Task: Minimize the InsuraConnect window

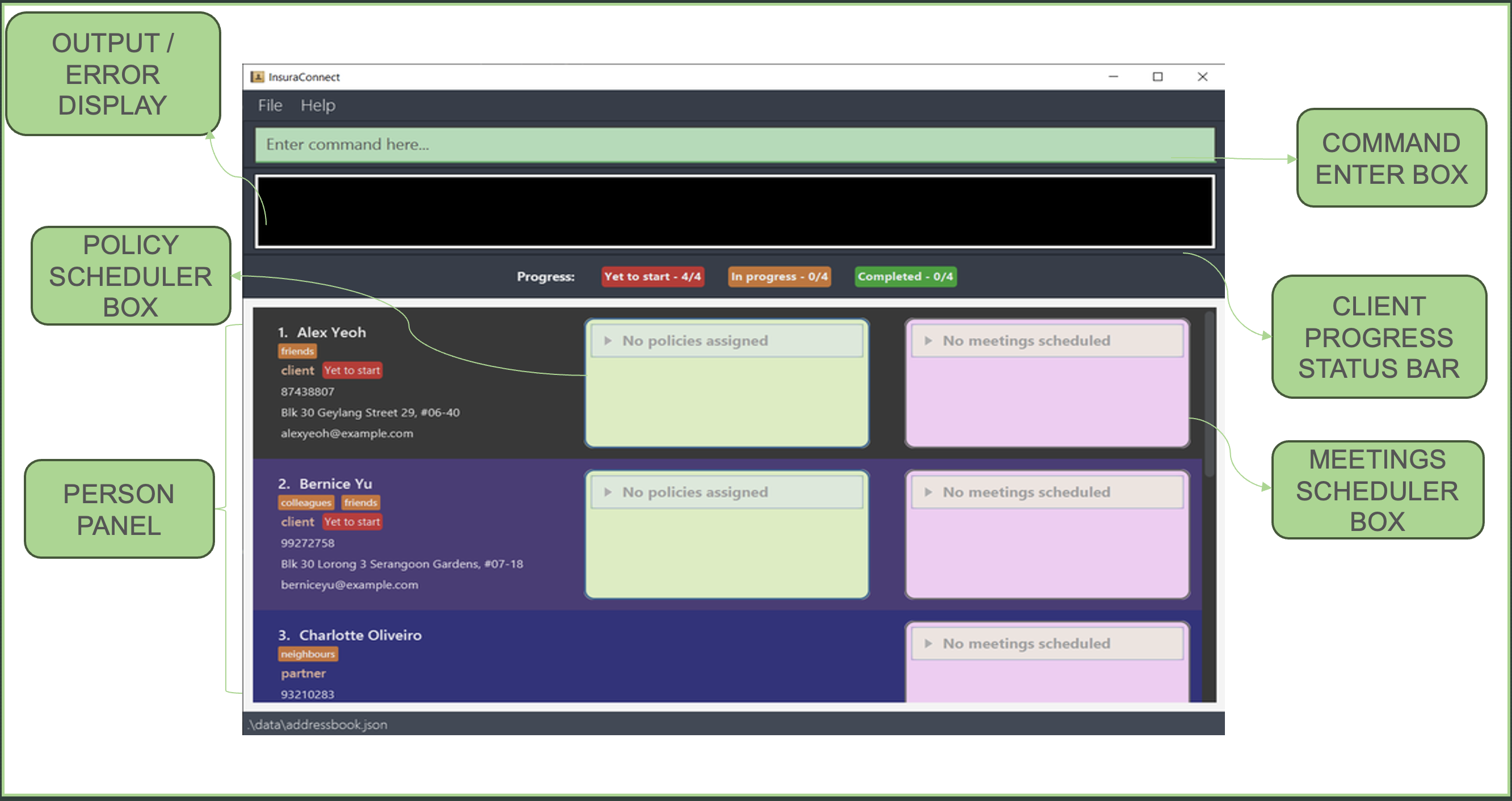Action: 1114,77
